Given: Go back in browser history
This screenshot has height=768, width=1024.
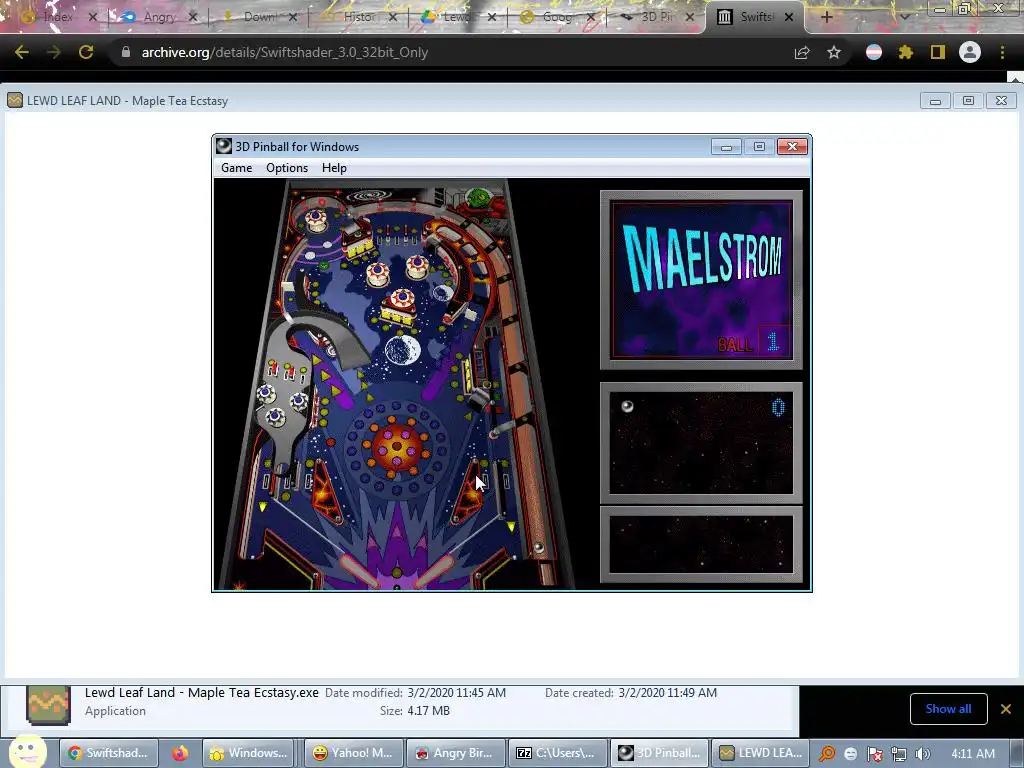Looking at the screenshot, I should pos(22,52).
